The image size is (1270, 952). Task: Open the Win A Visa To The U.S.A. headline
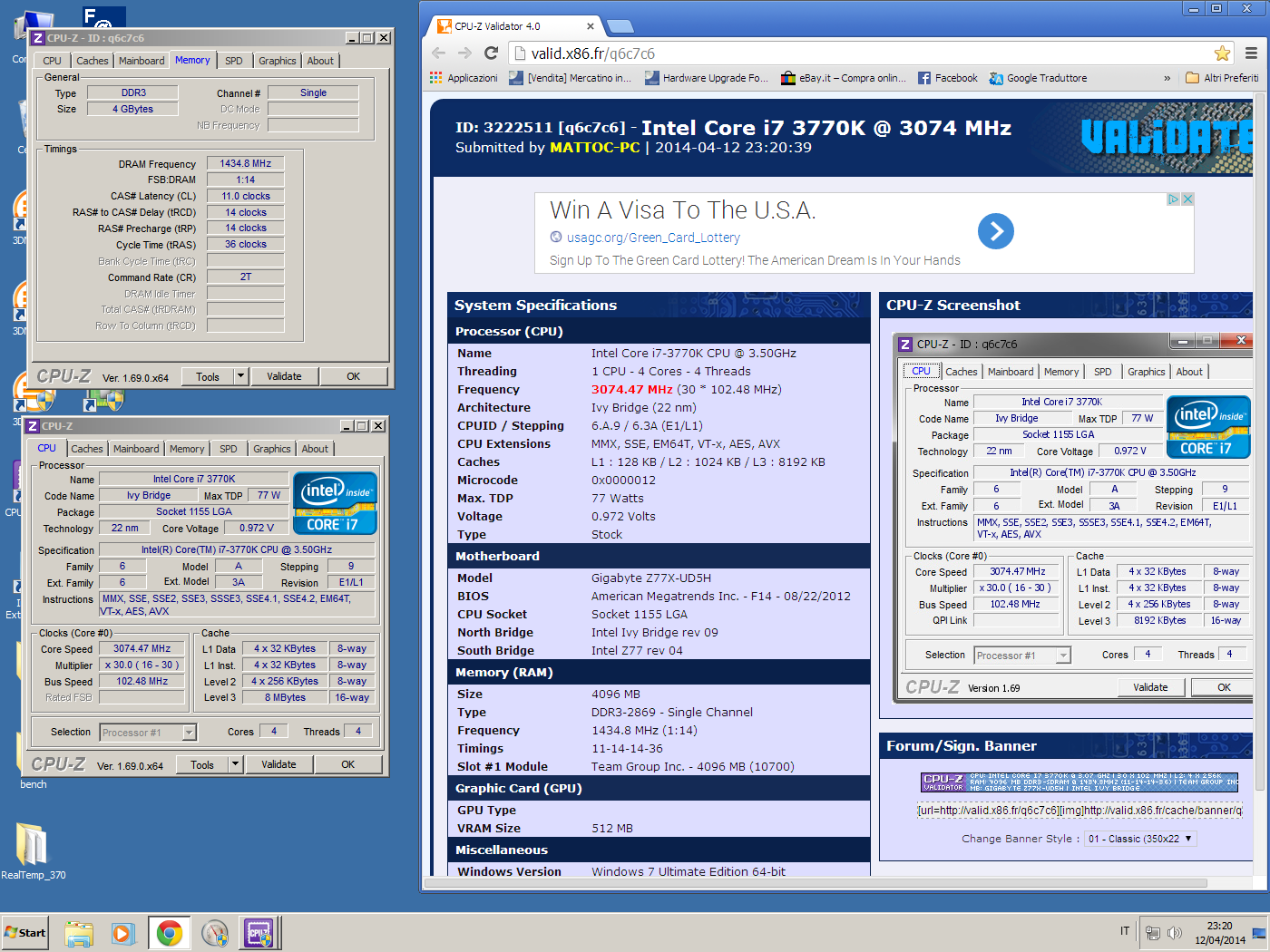[682, 210]
